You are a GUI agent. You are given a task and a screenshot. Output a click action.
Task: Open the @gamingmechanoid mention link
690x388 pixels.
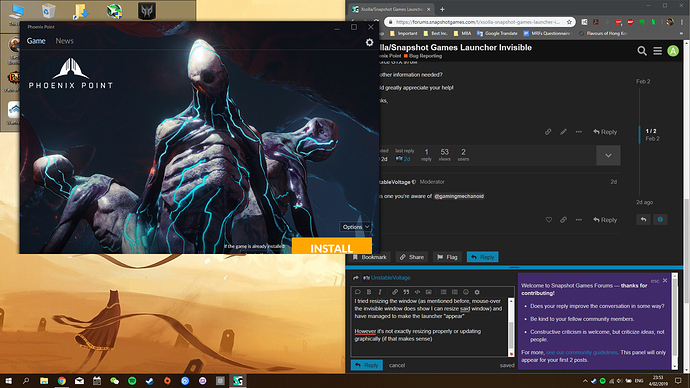pyautogui.click(x=459, y=196)
